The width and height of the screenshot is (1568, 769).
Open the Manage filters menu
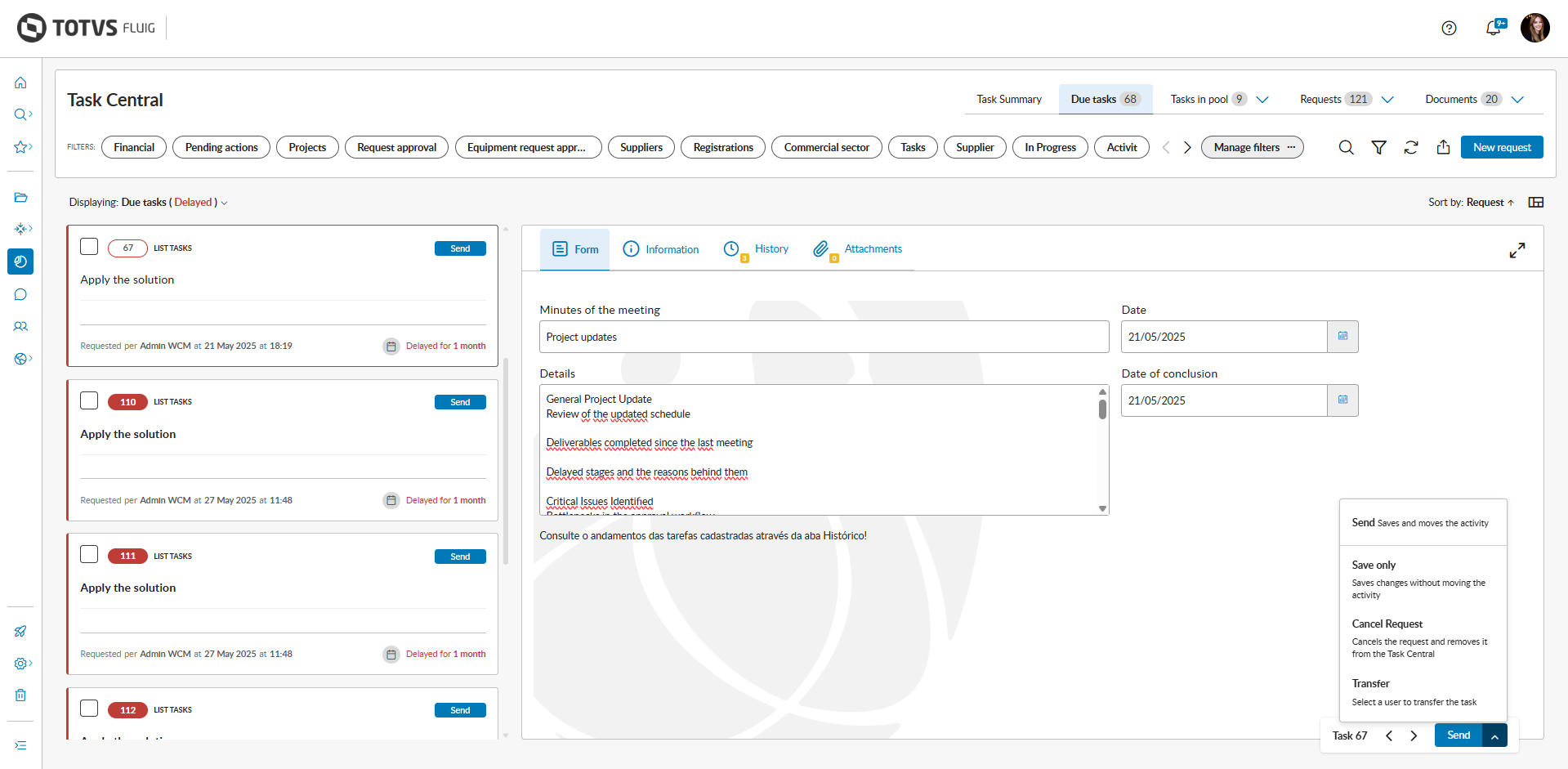click(x=1253, y=147)
